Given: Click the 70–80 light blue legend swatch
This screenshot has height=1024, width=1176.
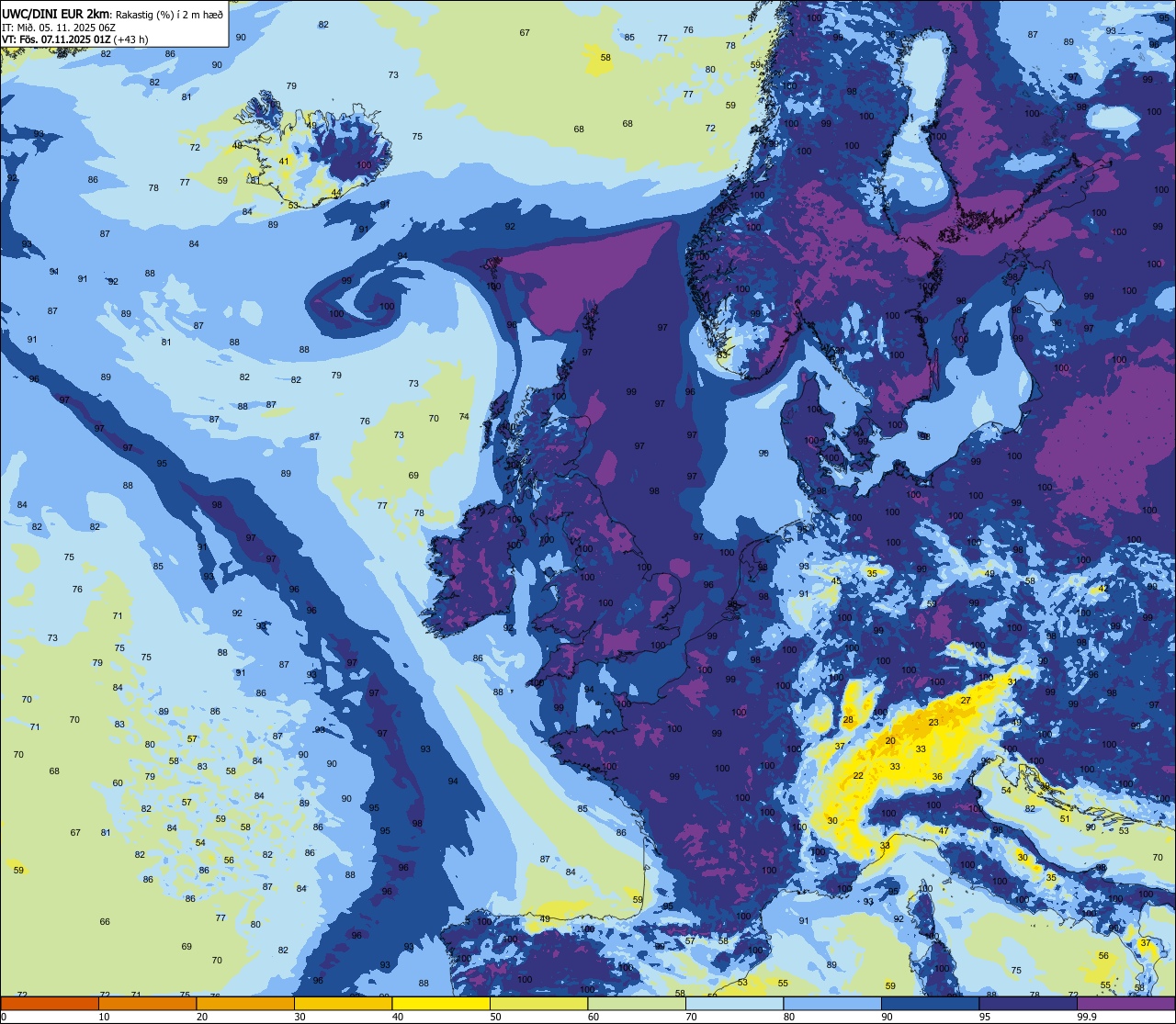Looking at the screenshot, I should [x=734, y=1004].
